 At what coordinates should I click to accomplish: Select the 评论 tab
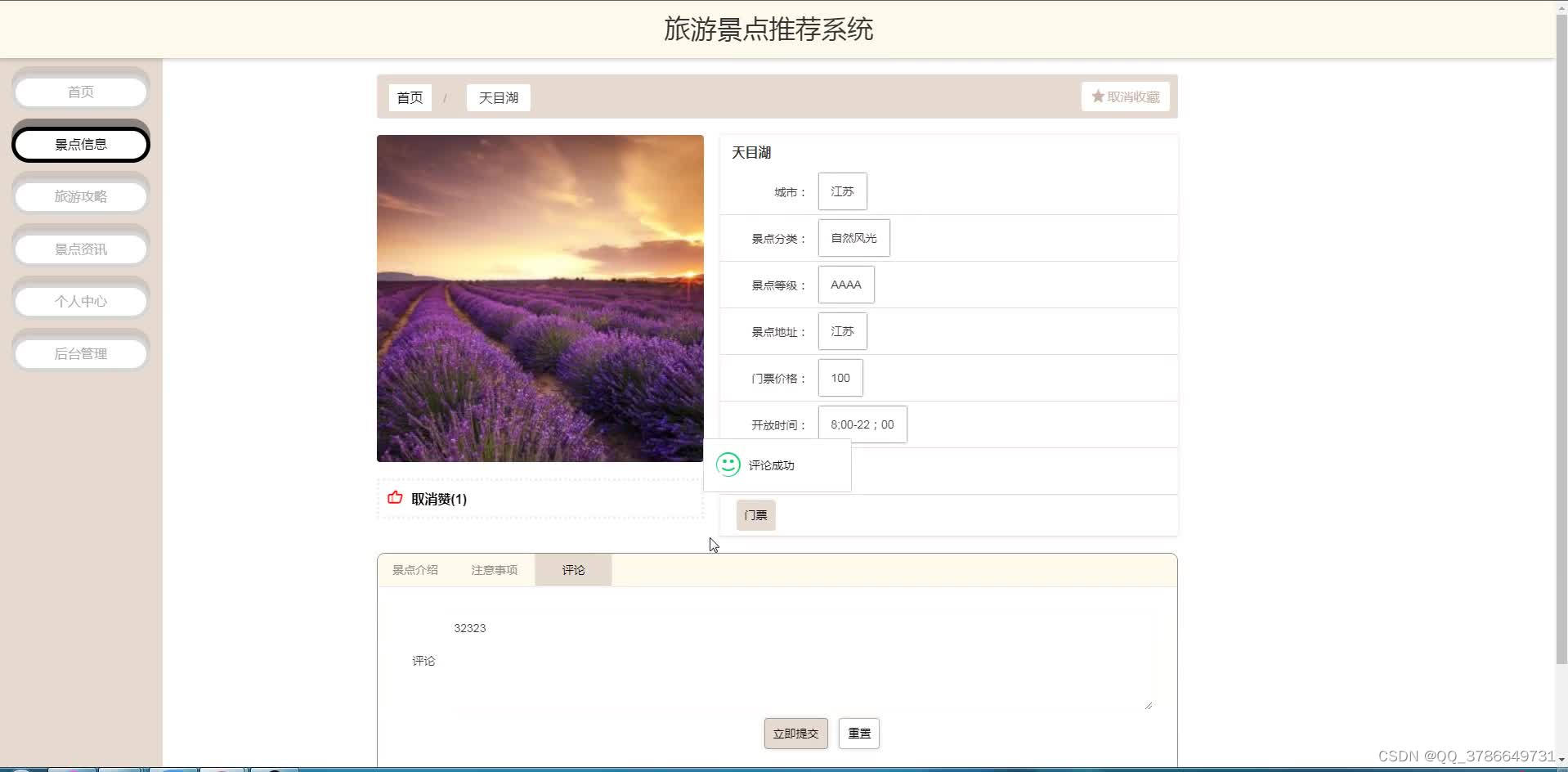click(x=573, y=570)
